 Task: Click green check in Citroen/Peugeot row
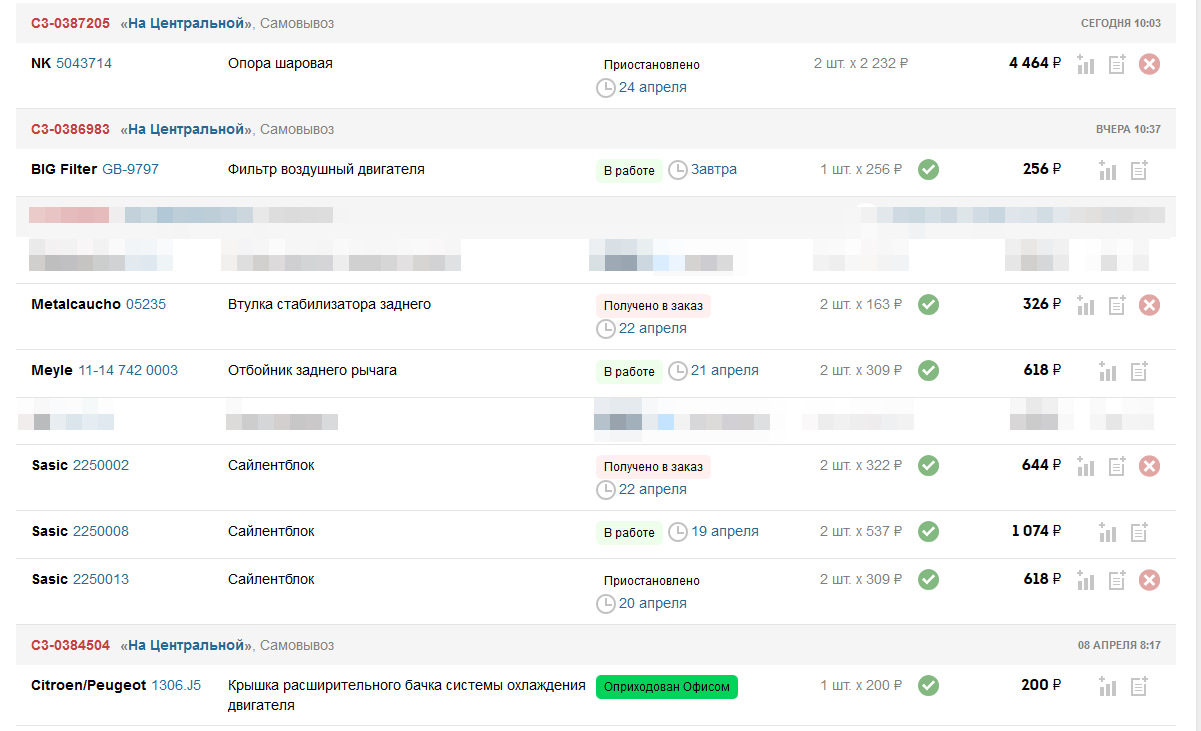[x=929, y=686]
